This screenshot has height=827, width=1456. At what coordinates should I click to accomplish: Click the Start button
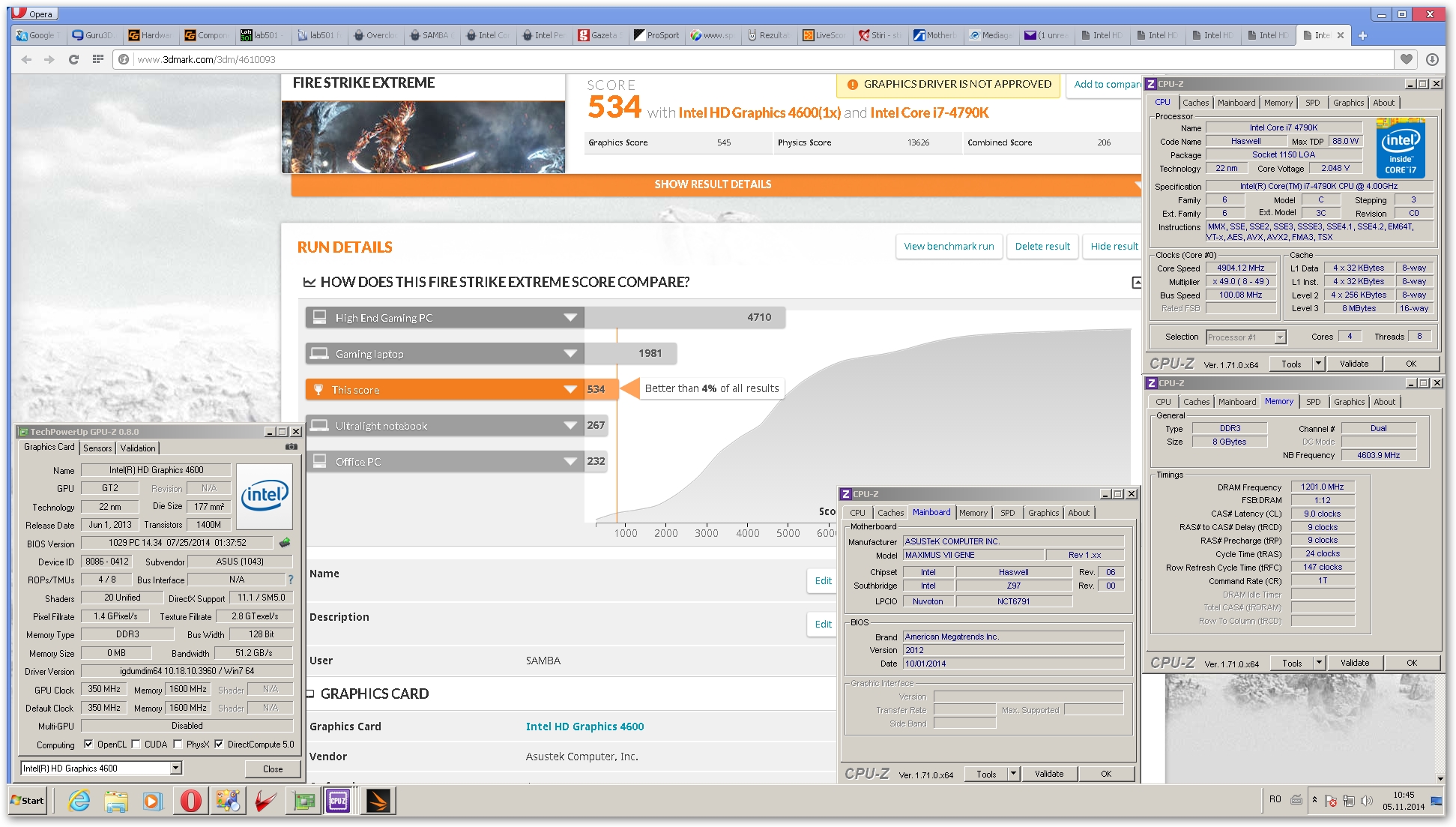28,801
